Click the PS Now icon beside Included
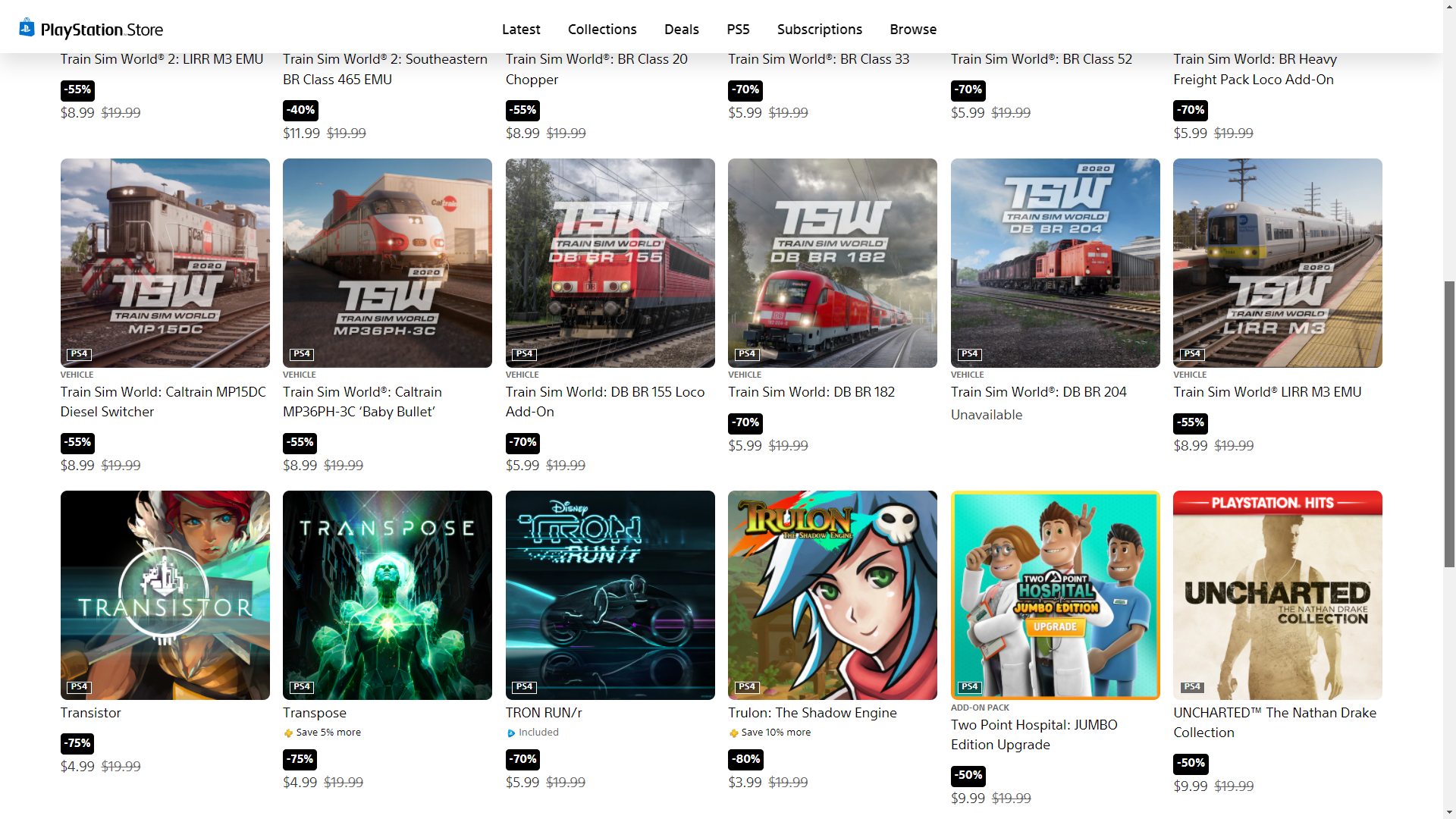This screenshot has width=1456, height=819. click(511, 733)
